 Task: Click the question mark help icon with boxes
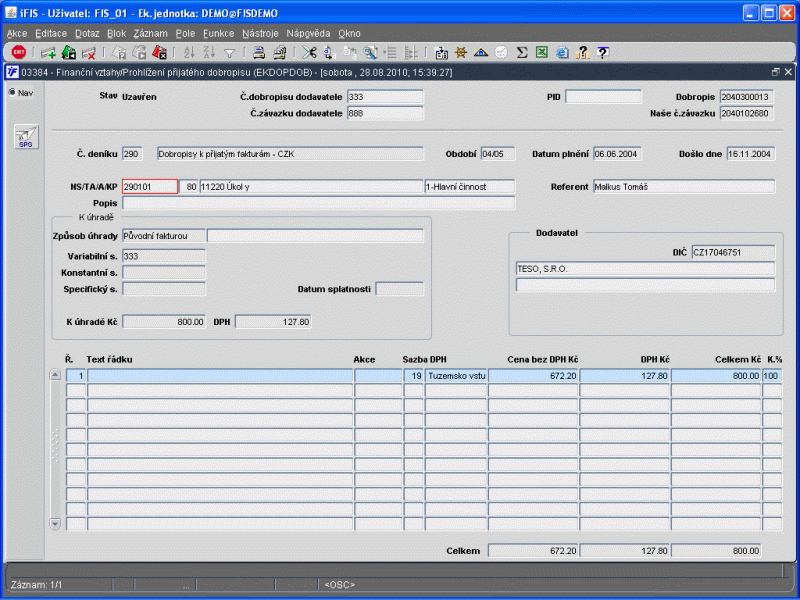point(582,52)
